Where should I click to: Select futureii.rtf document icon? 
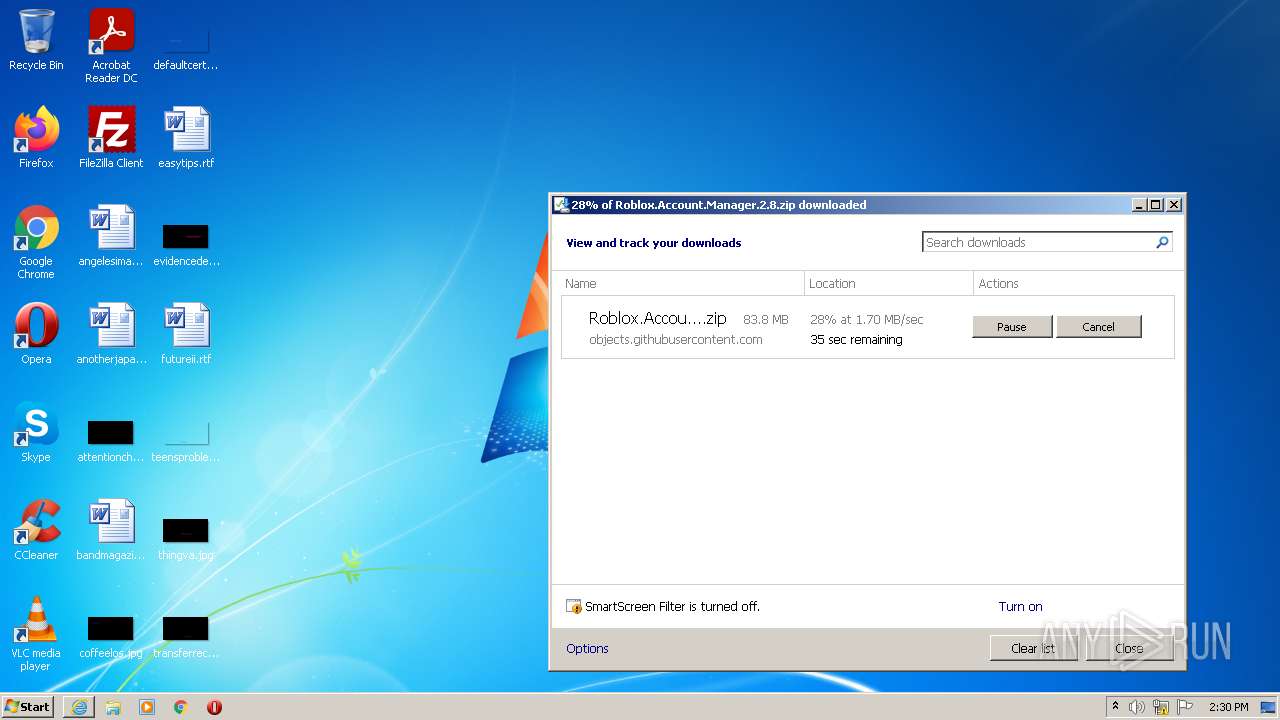click(x=186, y=334)
